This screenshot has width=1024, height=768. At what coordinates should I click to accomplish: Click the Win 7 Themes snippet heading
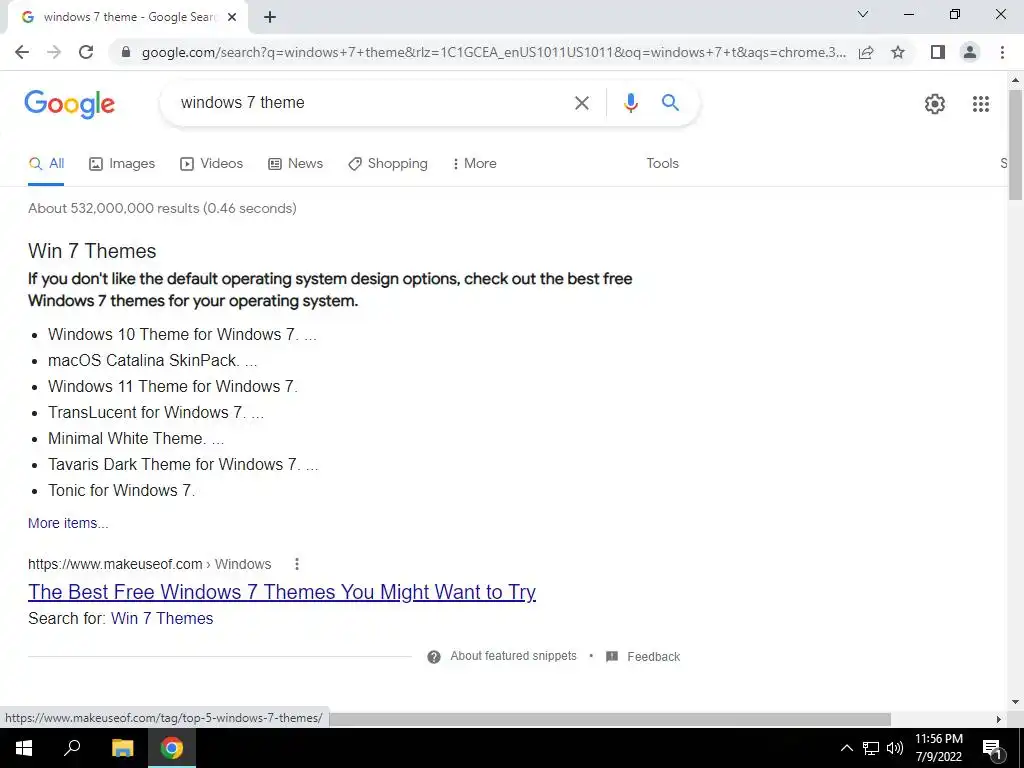coord(92,251)
